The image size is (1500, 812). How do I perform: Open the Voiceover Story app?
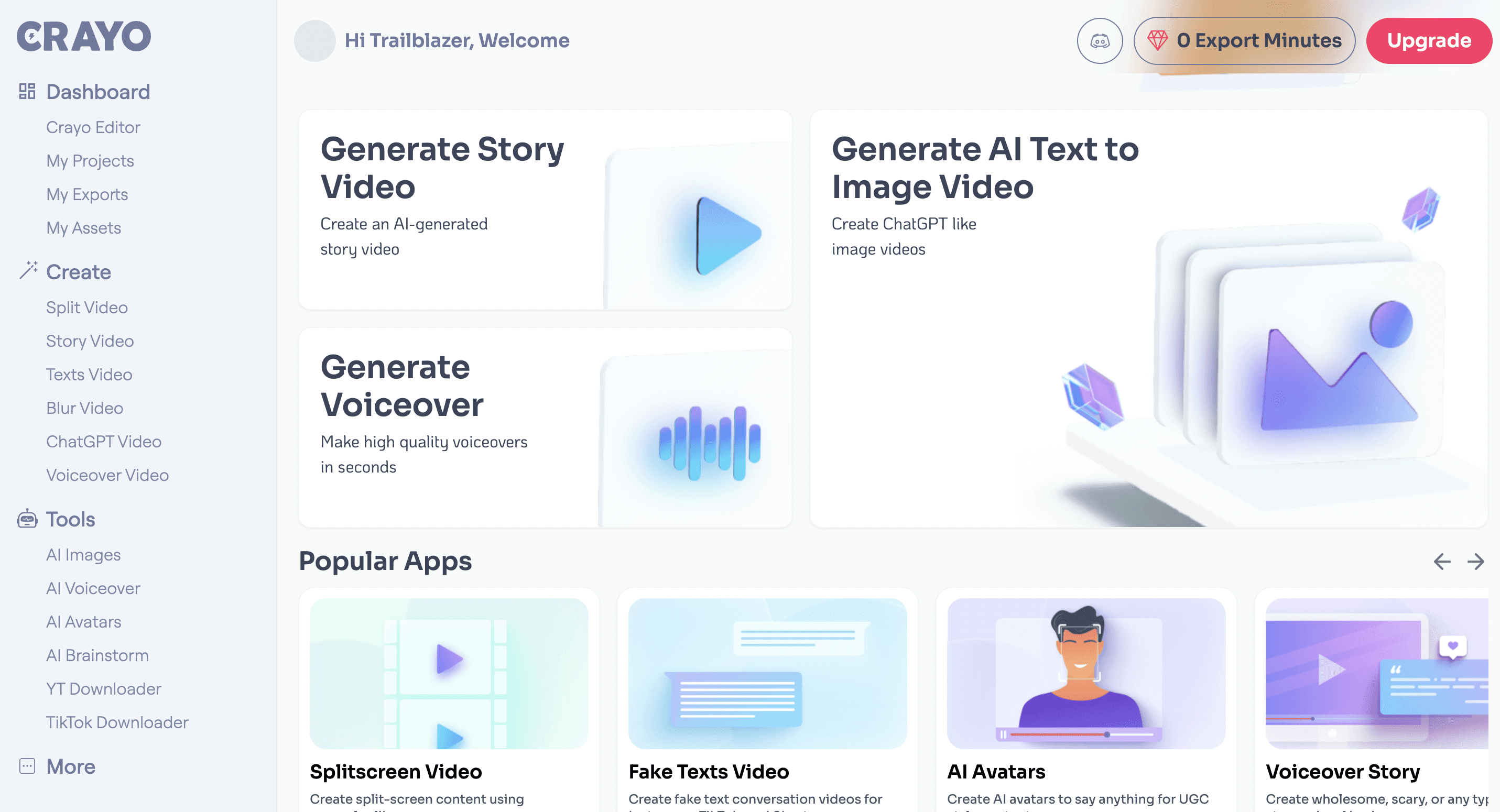coord(1380,700)
